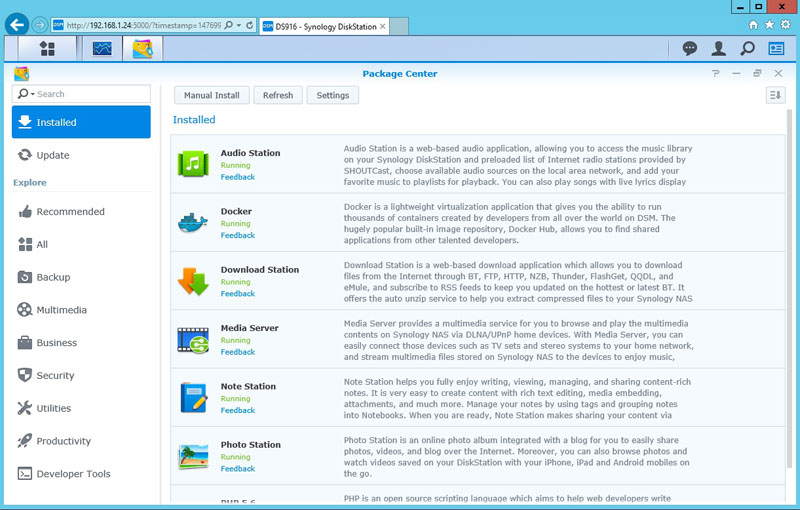
Task: Click the browser page refresh icon
Action: pyautogui.click(x=249, y=25)
